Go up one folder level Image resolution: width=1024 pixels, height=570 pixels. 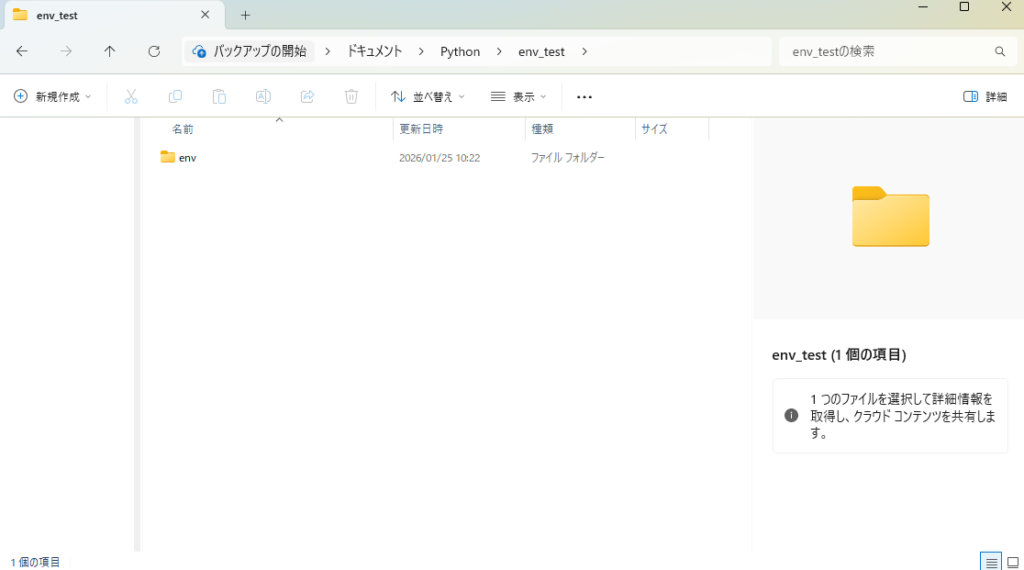pyautogui.click(x=110, y=51)
